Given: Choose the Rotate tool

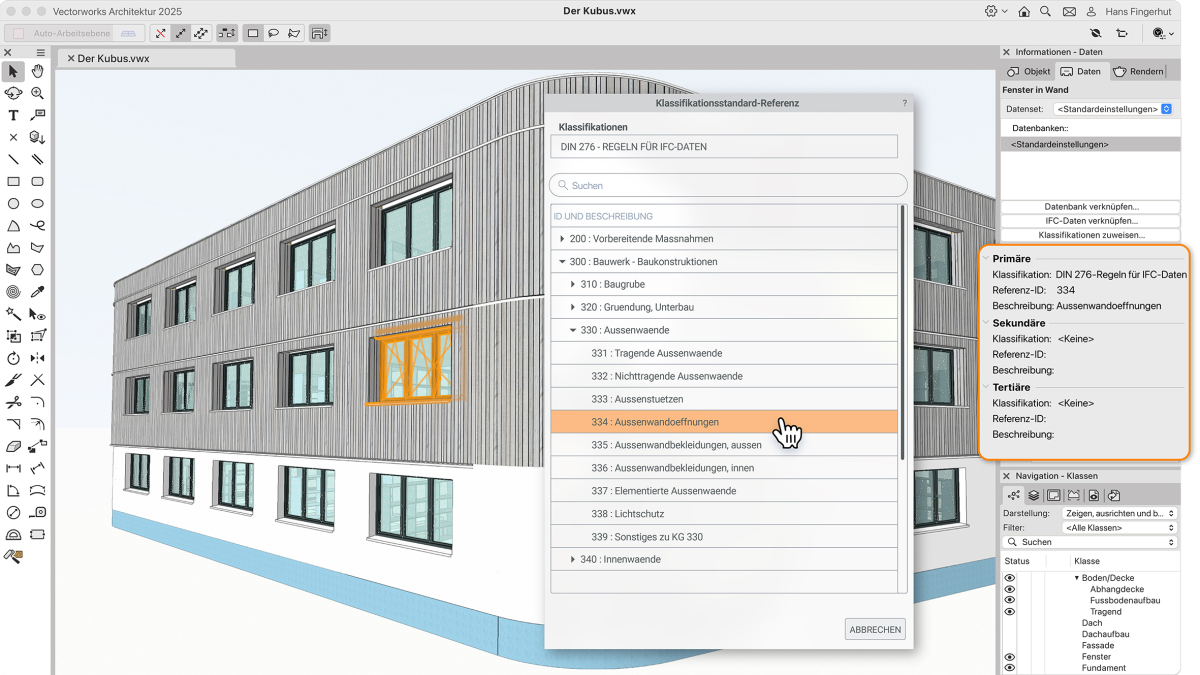Looking at the screenshot, I should tap(13, 358).
